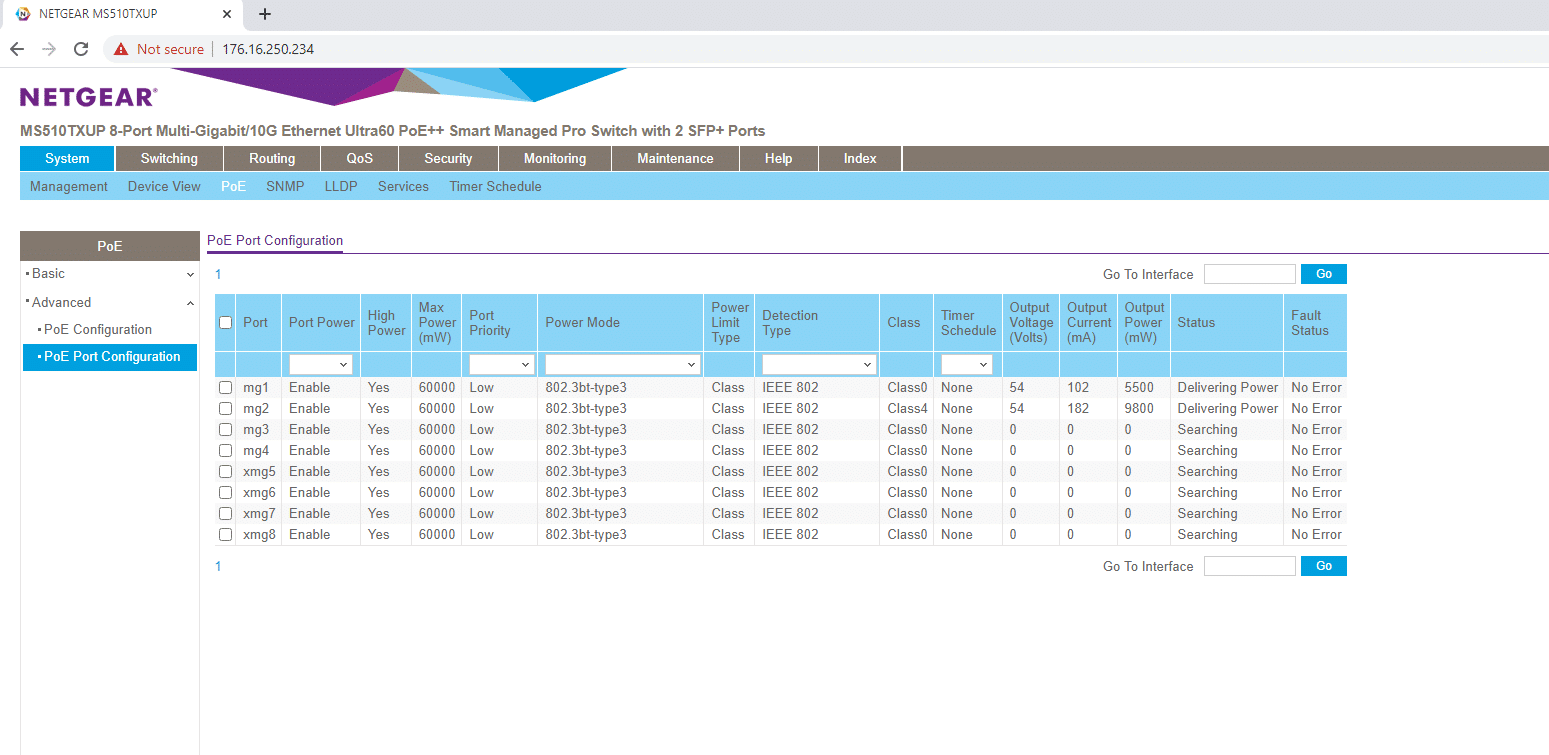The height and width of the screenshot is (755, 1549).
Task: Click the xmg8 port name
Action: pos(259,534)
